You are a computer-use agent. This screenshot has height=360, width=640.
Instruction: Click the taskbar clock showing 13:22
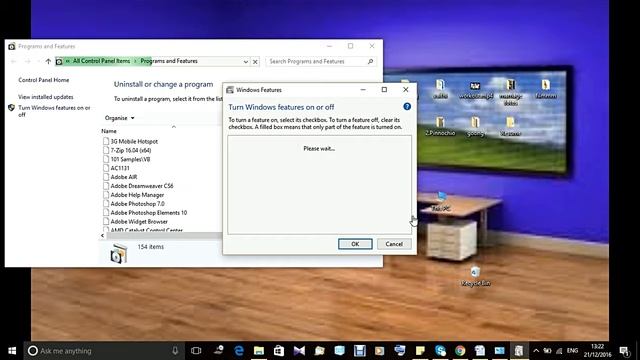point(597,351)
